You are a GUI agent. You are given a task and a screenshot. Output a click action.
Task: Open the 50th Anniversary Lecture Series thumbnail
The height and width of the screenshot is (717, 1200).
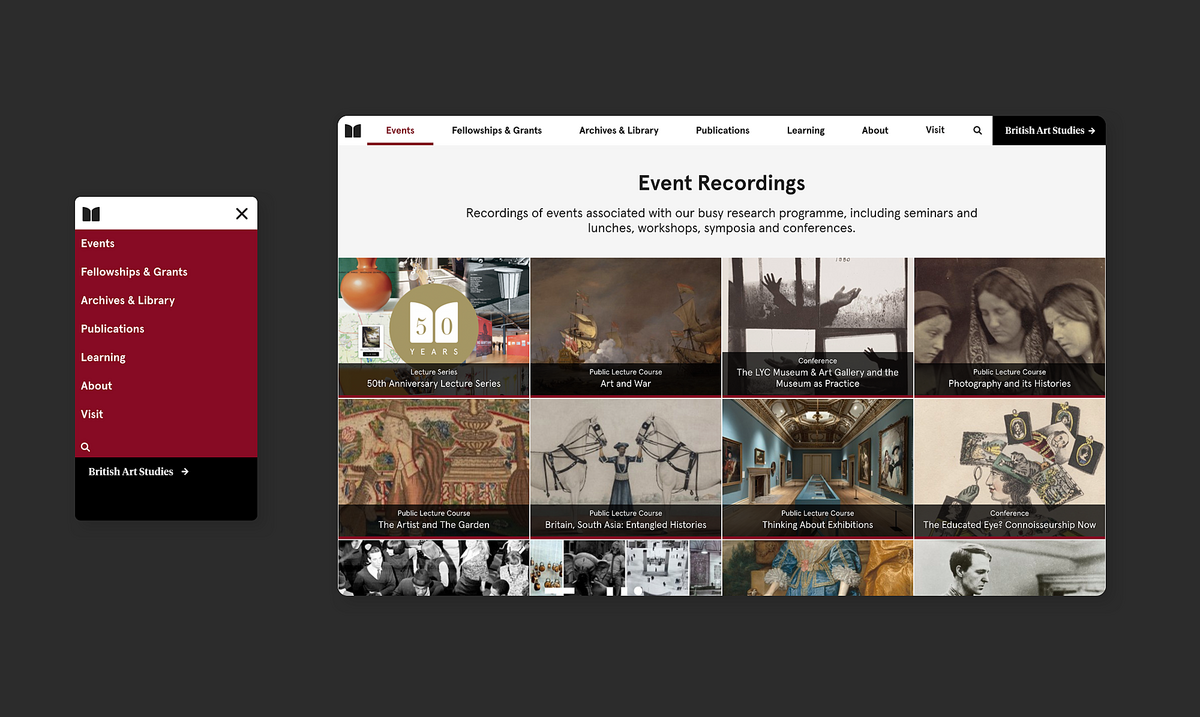tap(433, 327)
